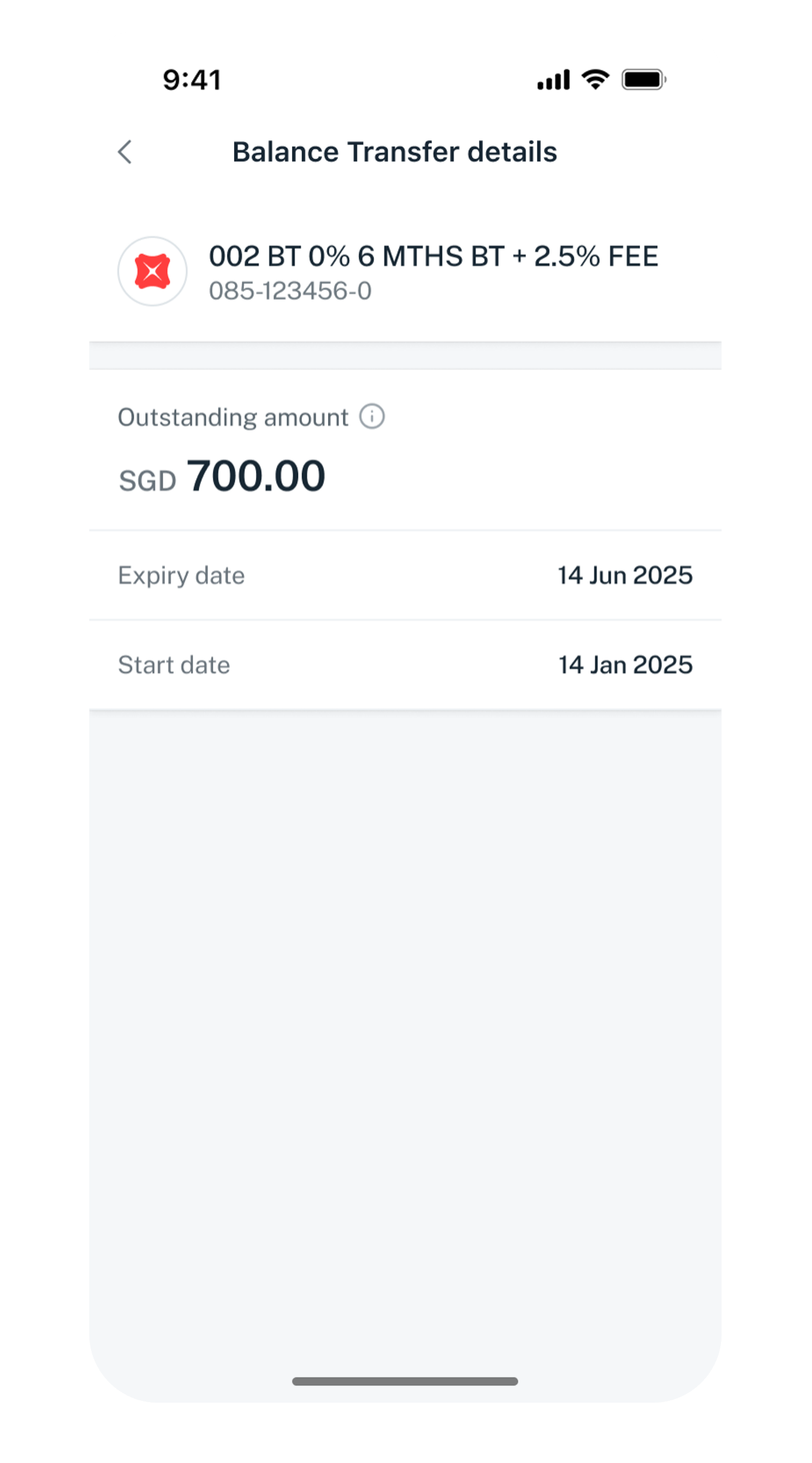The height and width of the screenshot is (1463, 812).
Task: Tap the SGD 700.00 amount
Action: click(x=256, y=476)
